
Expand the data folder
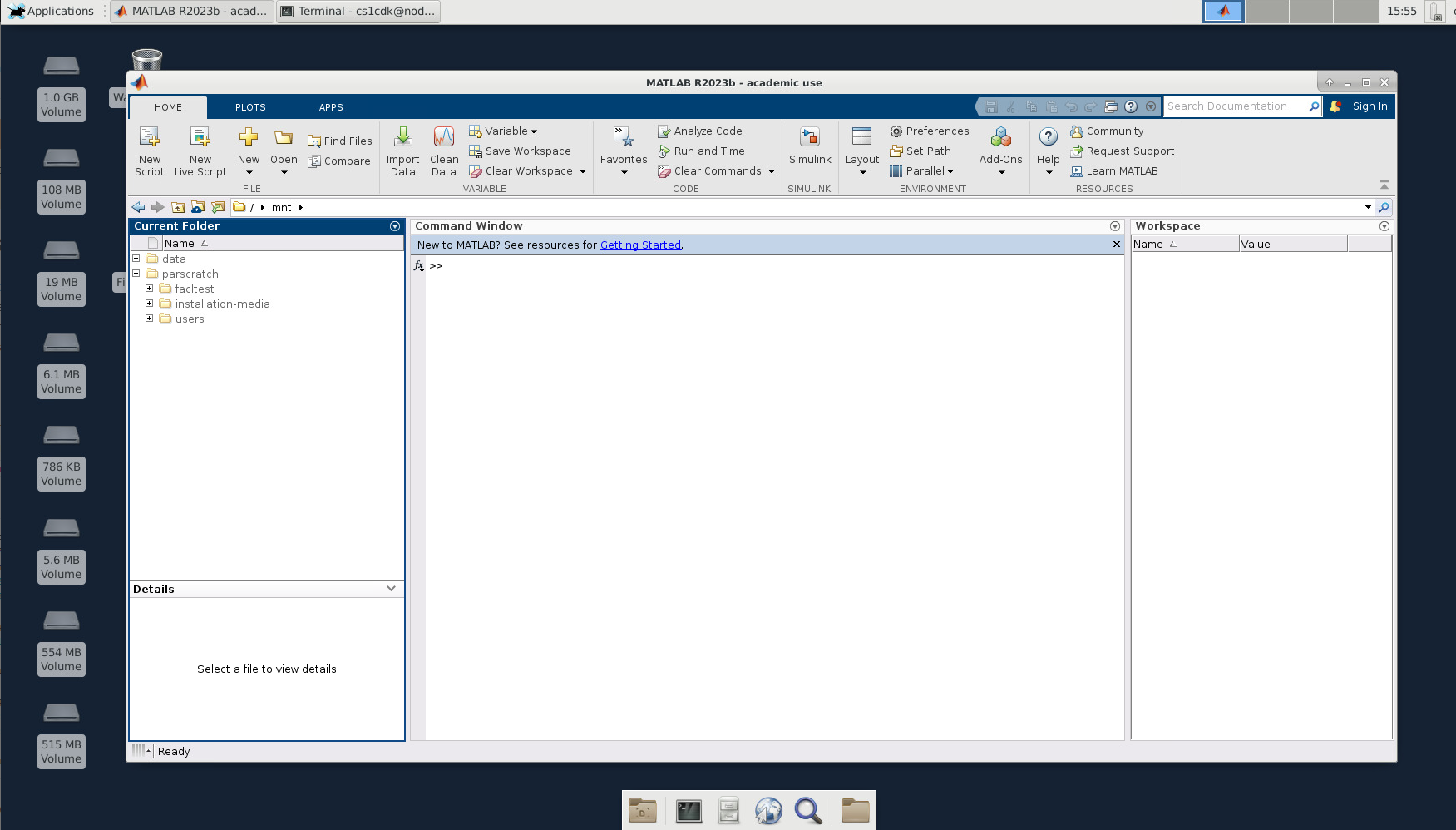coord(136,259)
